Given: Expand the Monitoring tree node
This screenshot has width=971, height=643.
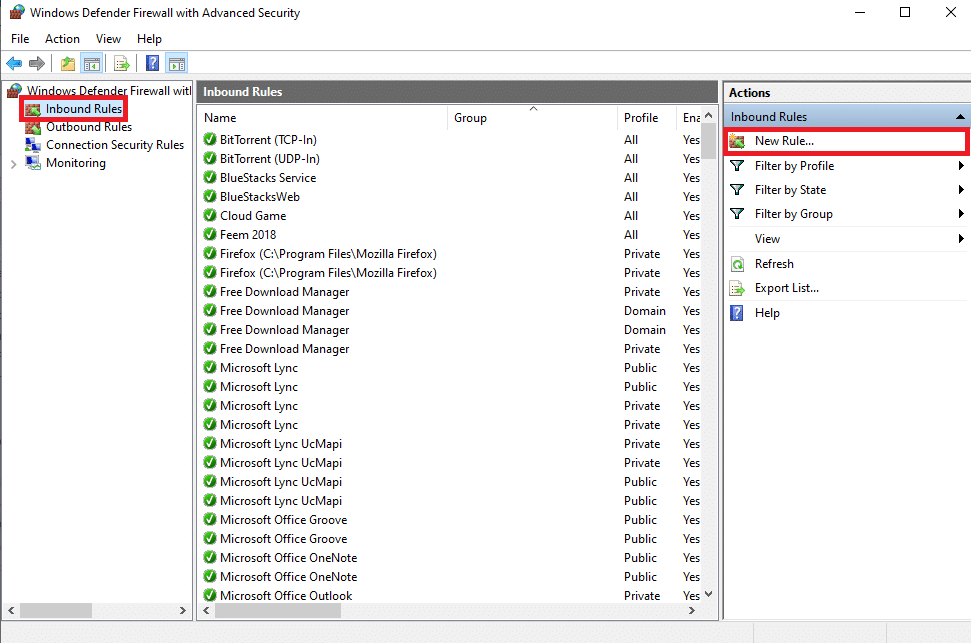Looking at the screenshot, I should tap(14, 164).
